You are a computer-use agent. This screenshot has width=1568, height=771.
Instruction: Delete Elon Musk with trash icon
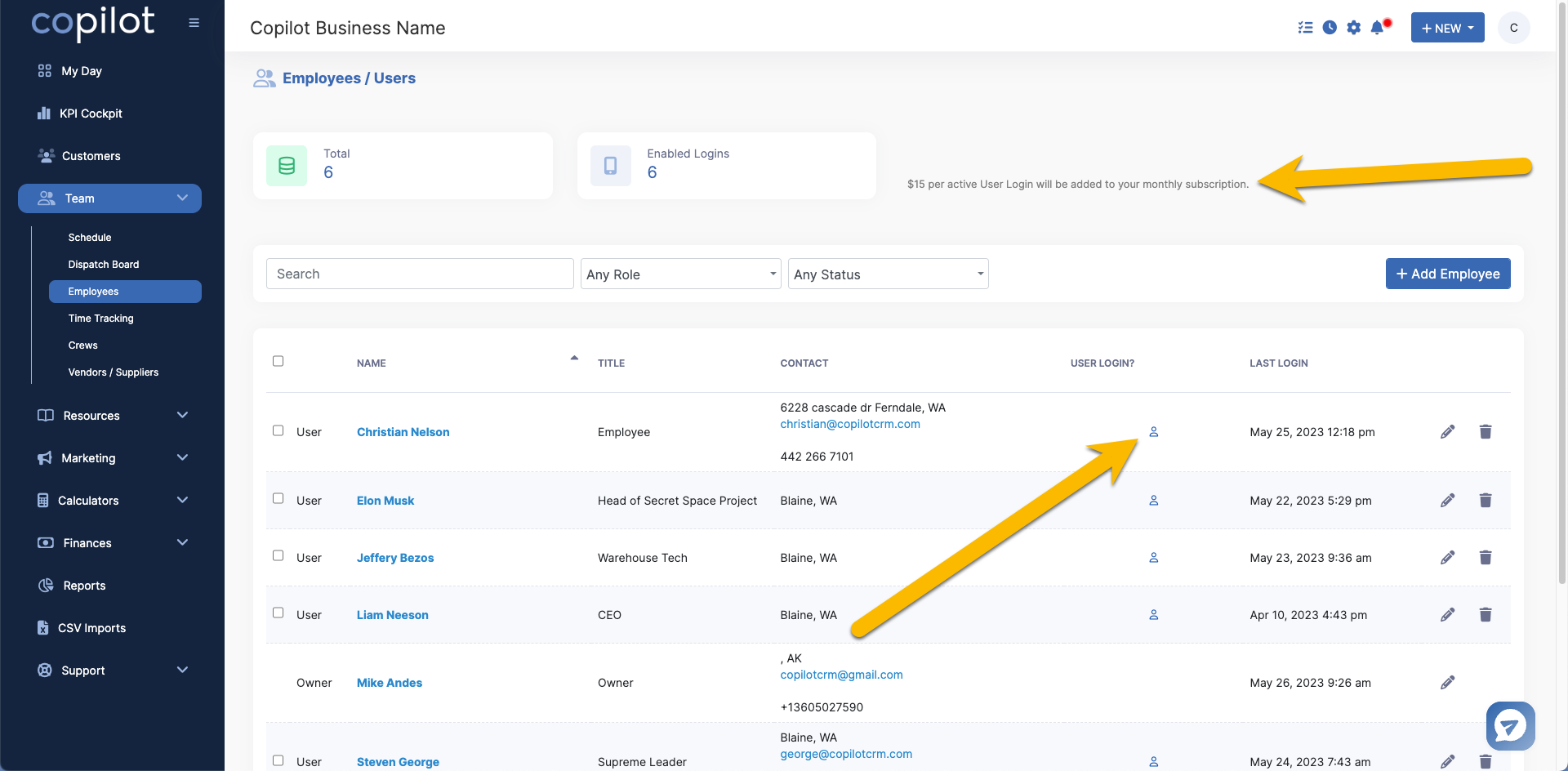click(x=1486, y=501)
